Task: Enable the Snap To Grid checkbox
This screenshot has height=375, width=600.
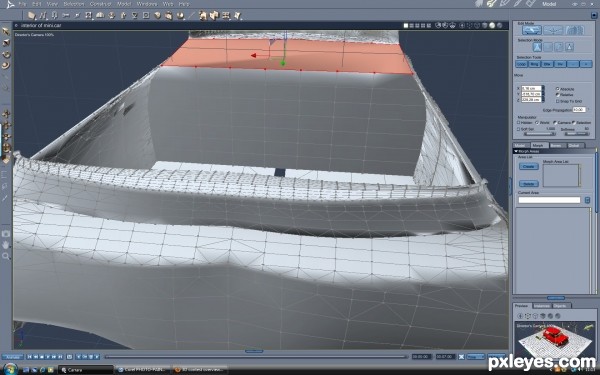Action: (x=558, y=101)
